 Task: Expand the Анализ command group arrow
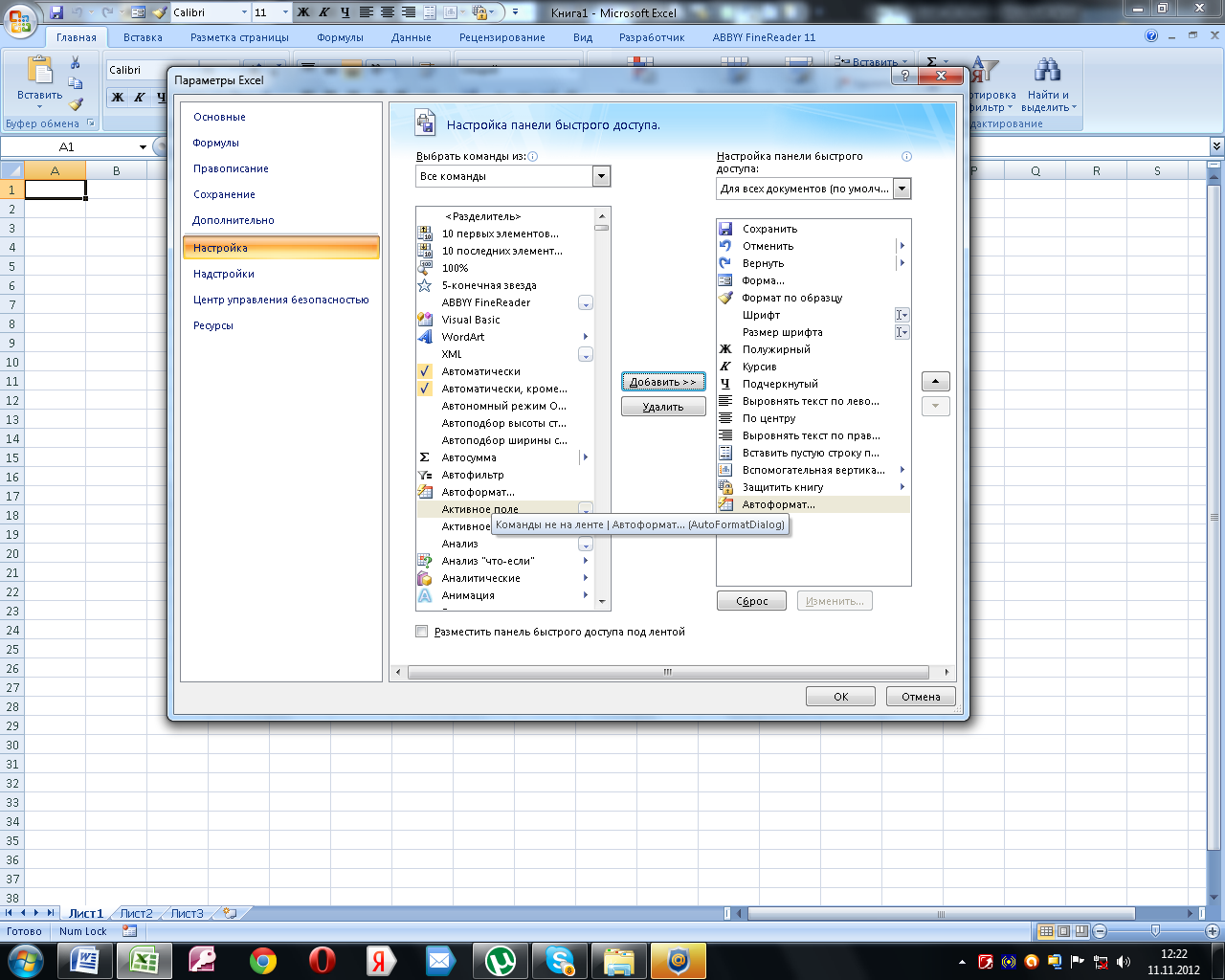586,544
